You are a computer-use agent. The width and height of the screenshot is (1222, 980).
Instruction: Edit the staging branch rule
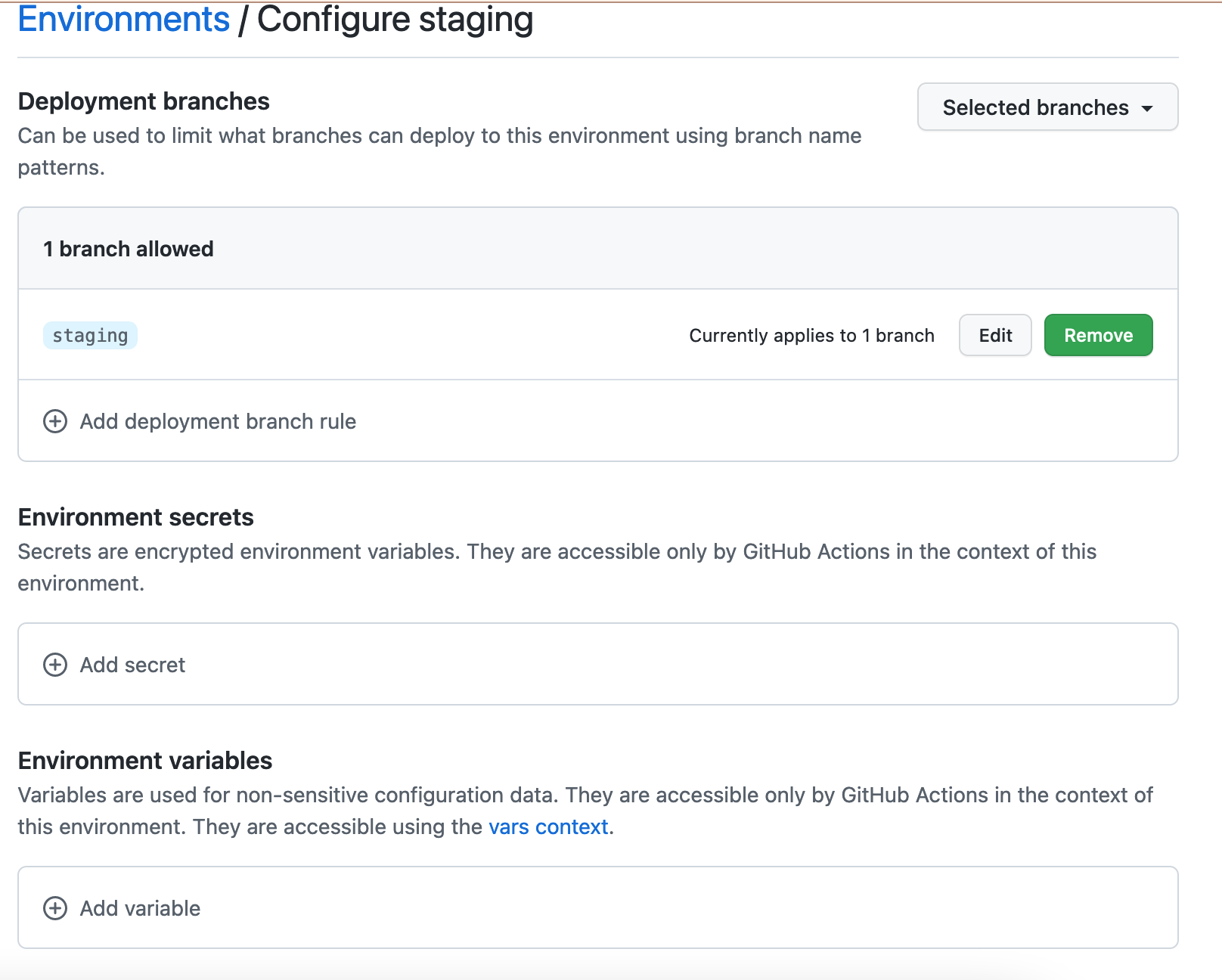(x=995, y=335)
